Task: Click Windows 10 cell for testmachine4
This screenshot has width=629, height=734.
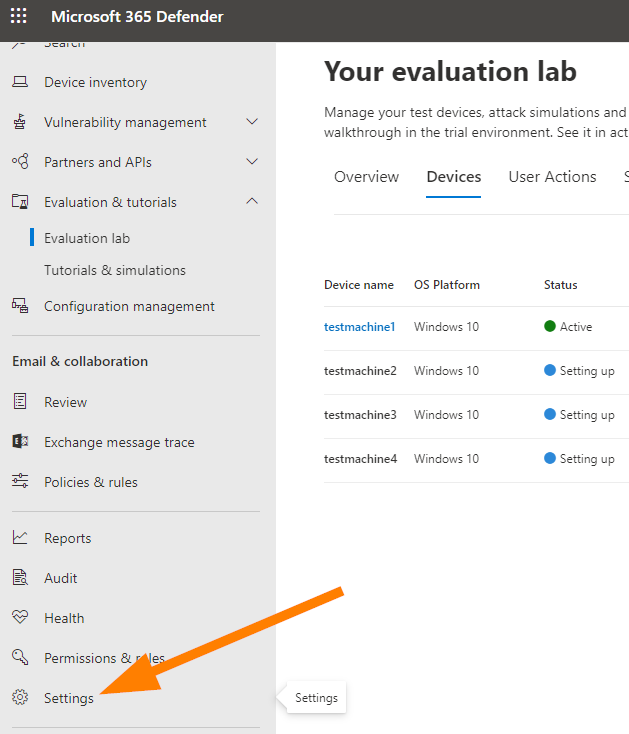Action: (446, 459)
